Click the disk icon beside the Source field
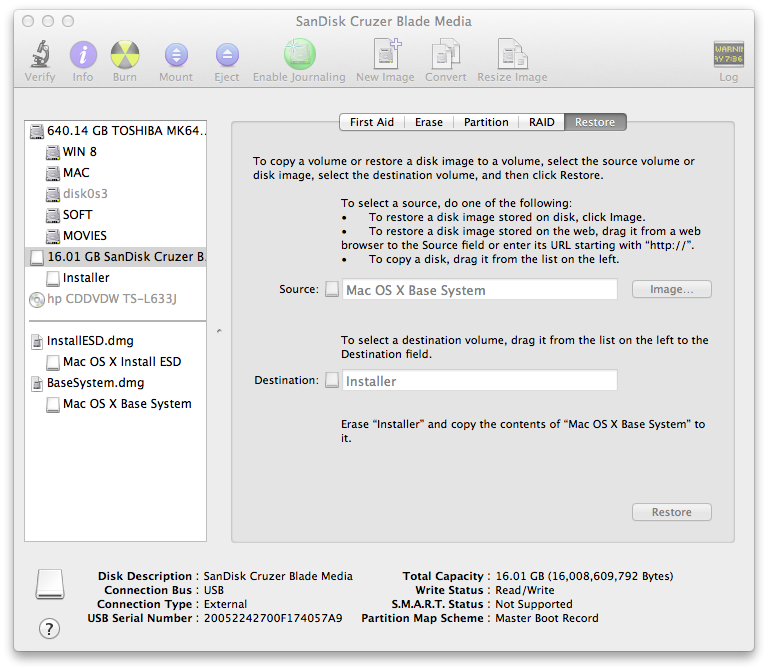 pos(332,289)
